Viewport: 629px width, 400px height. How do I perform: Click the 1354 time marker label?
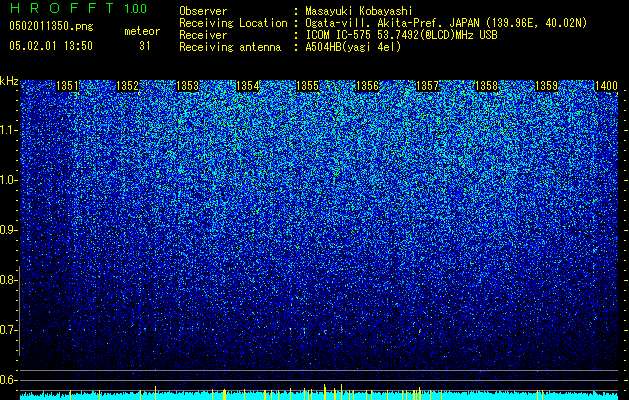(248, 86)
